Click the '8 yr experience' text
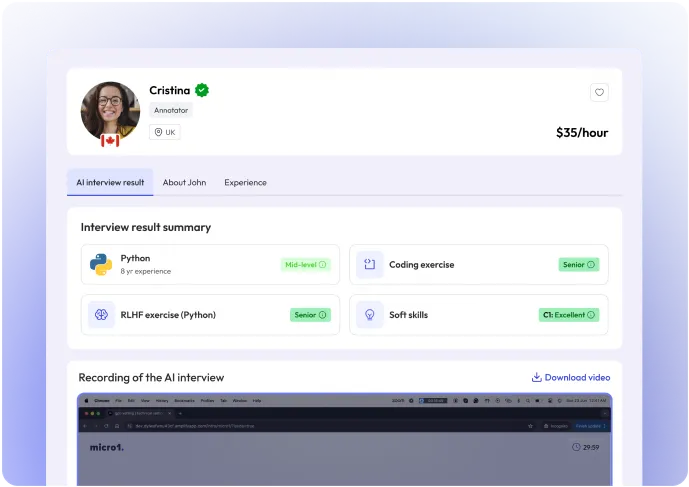689x487 pixels. pos(146,272)
